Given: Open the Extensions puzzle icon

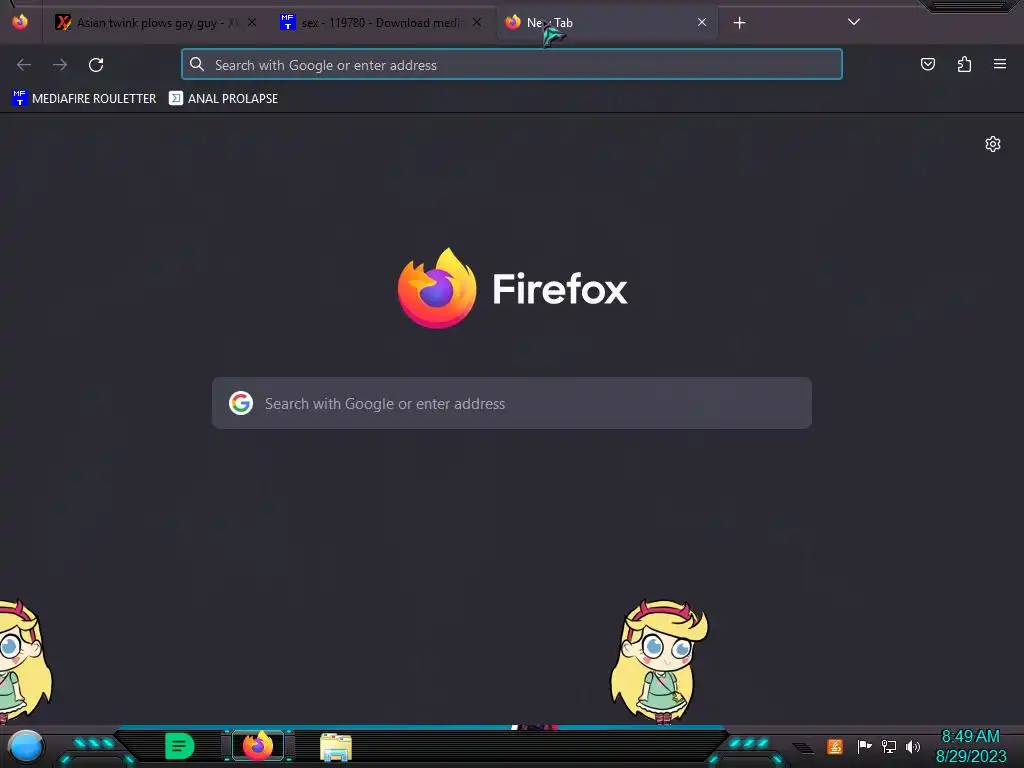Looking at the screenshot, I should tap(964, 64).
